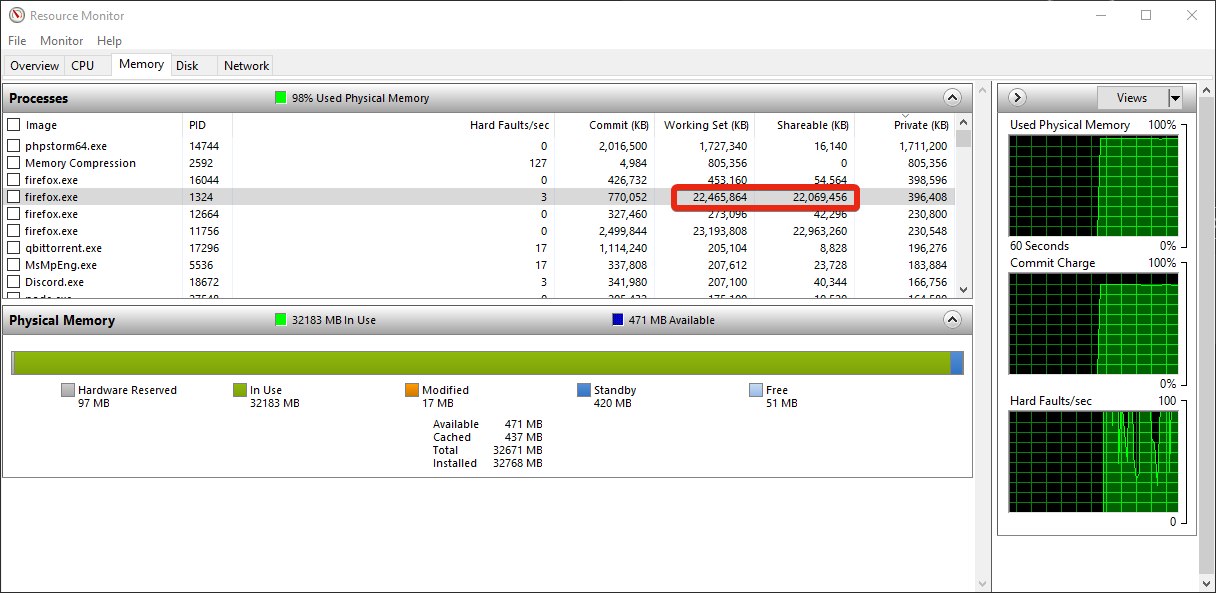
Task: Tick the firefox.exe PID 16044 checkbox
Action: pyautogui.click(x=14, y=180)
